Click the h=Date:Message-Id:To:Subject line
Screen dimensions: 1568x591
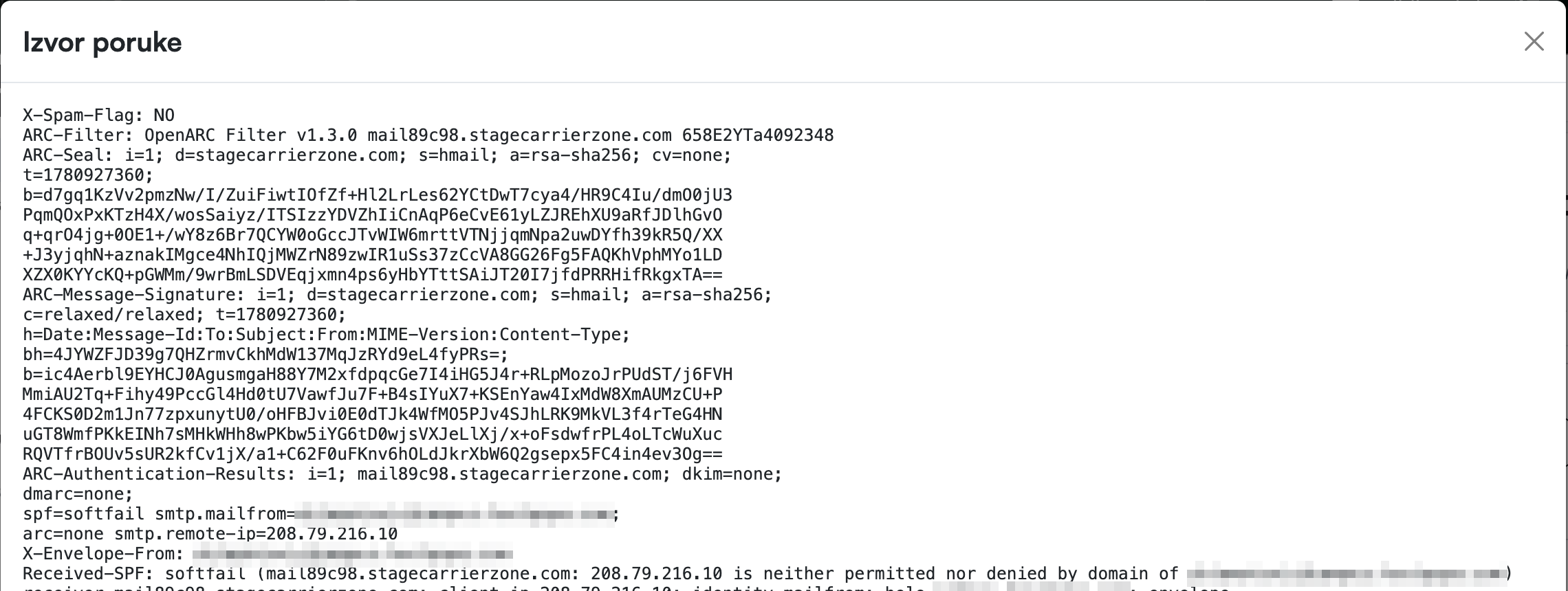[x=326, y=335]
